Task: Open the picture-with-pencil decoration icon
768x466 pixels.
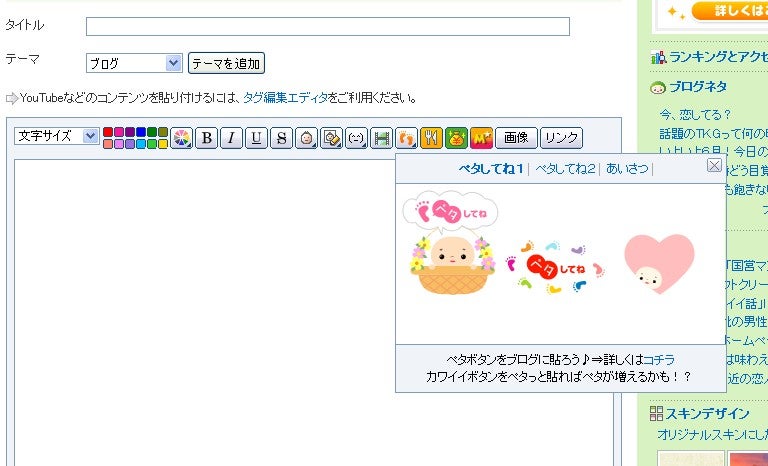Action: pyautogui.click(x=332, y=138)
